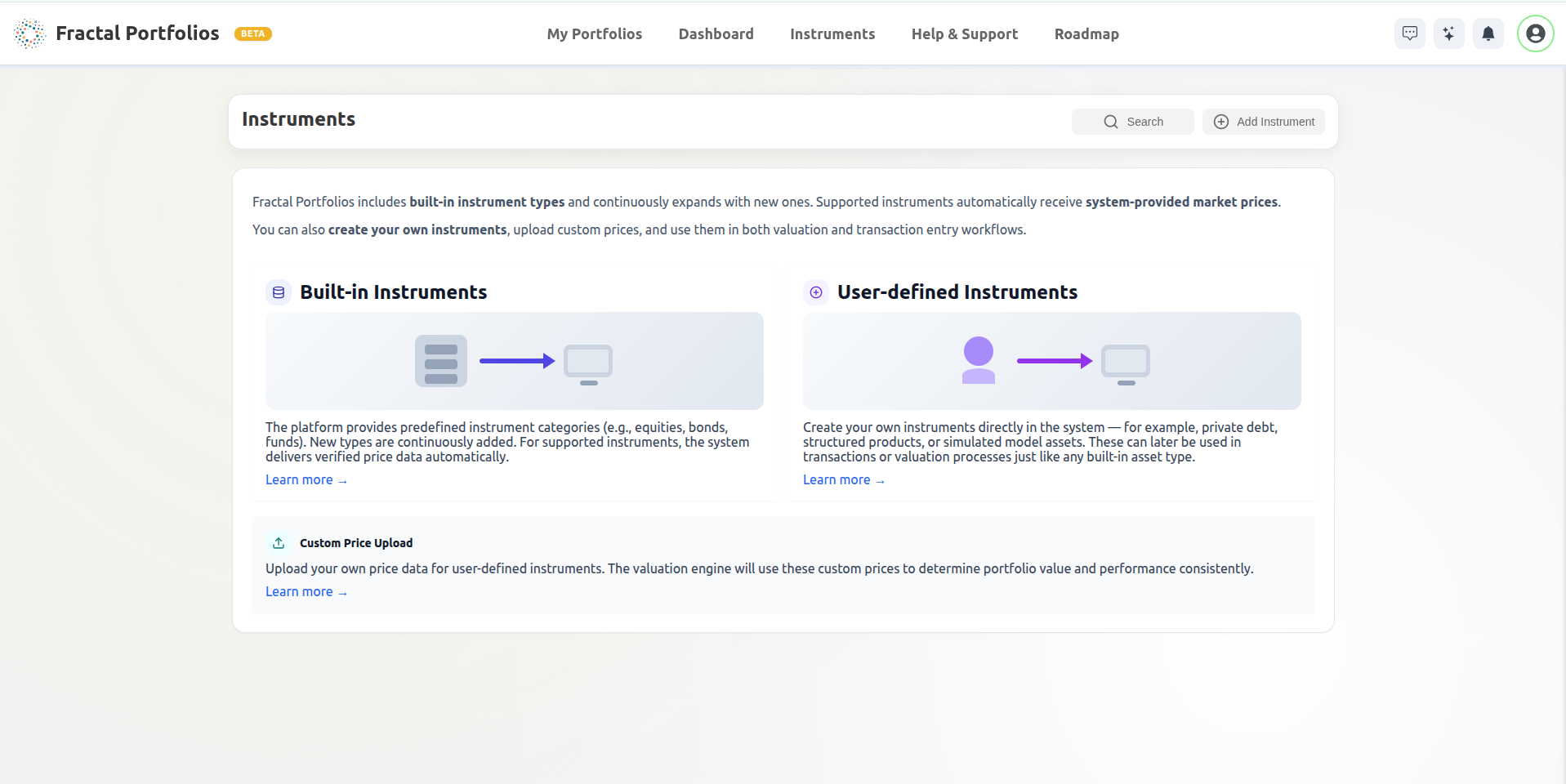The width and height of the screenshot is (1566, 784).
Task: Click the User-defined Instruments illustration
Action: pyautogui.click(x=1052, y=361)
